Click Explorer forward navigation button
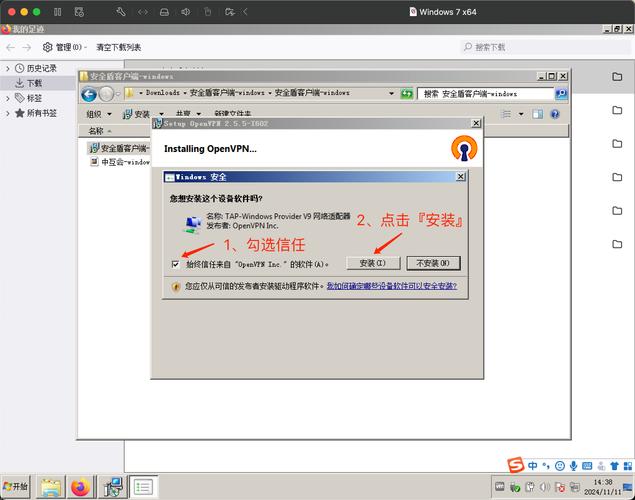 click(x=106, y=94)
